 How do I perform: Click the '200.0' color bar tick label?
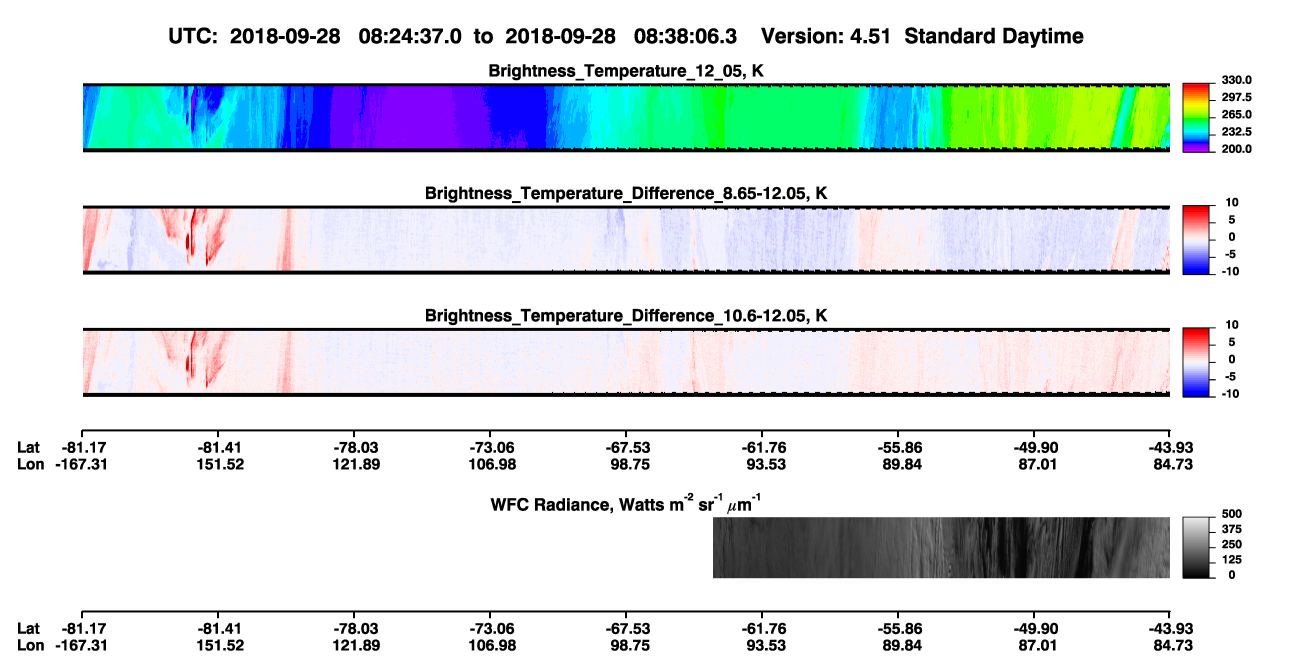1237,148
